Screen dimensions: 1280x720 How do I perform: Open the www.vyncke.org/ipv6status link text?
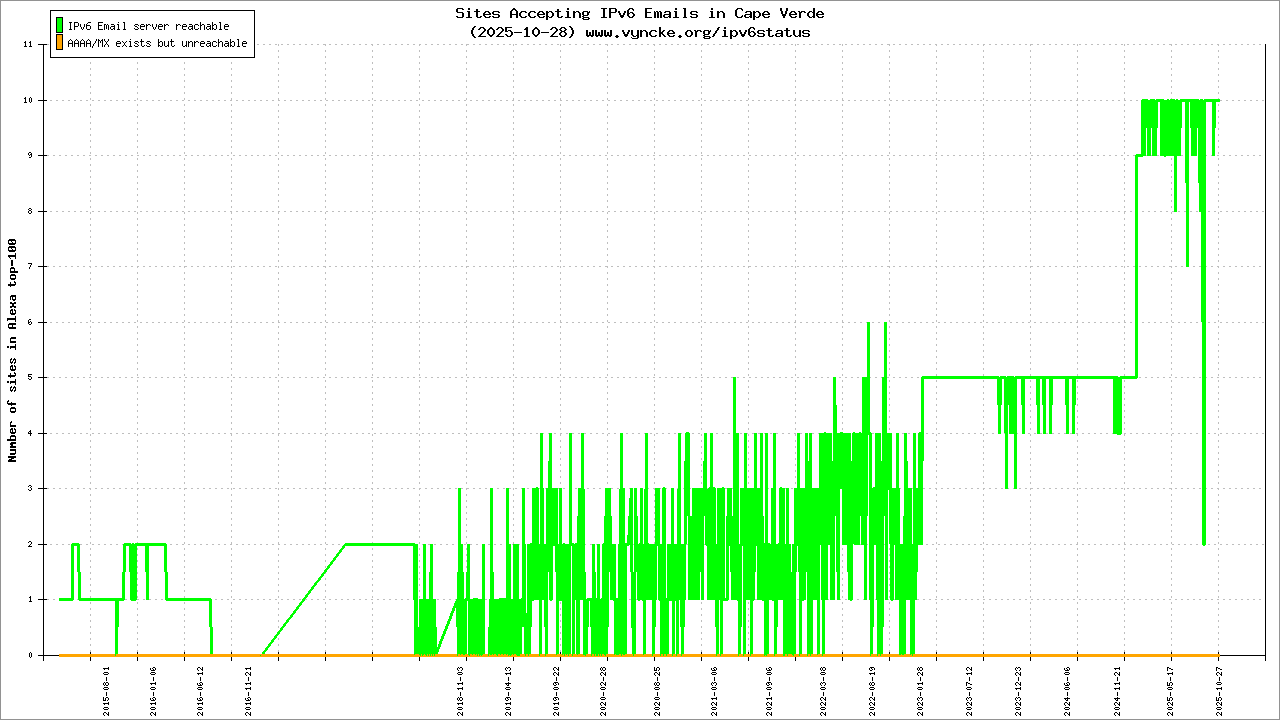[697, 32]
